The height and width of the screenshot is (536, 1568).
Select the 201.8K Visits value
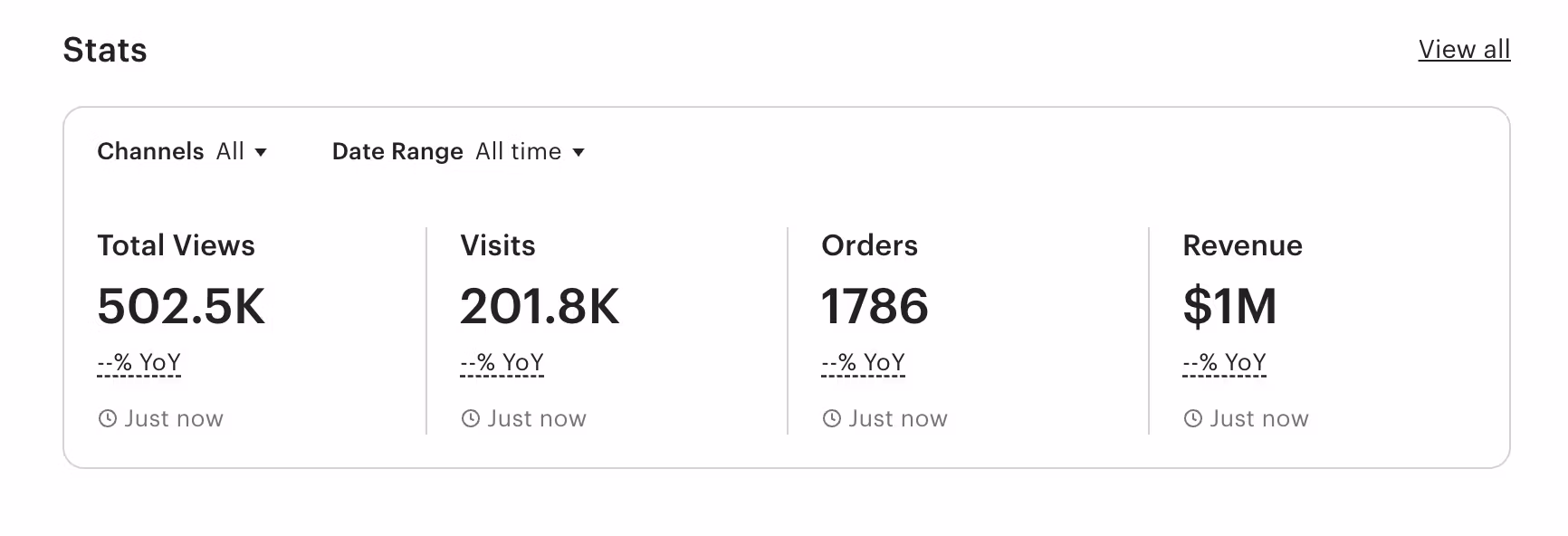pos(539,307)
